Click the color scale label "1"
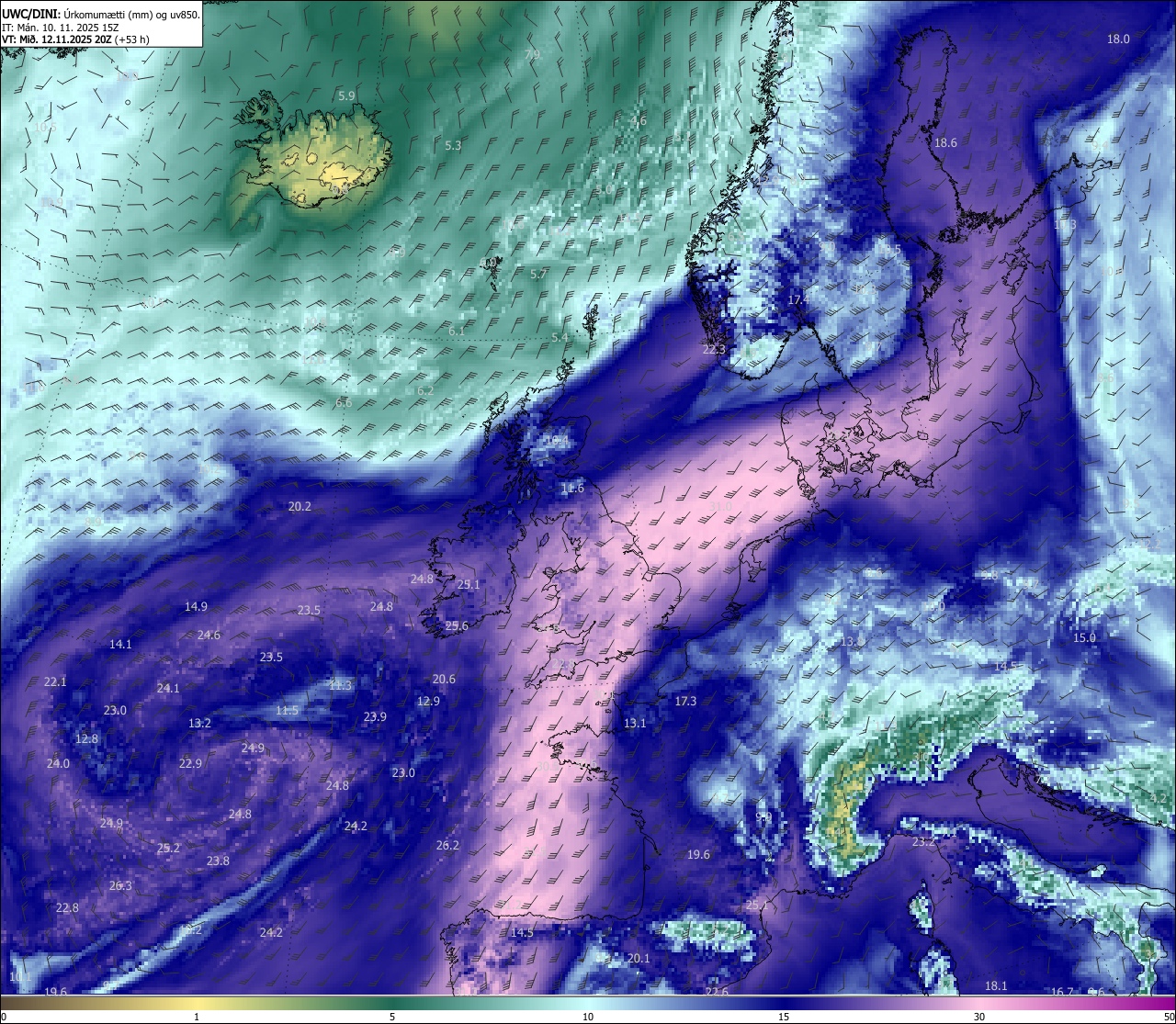Screen dimensions: 1176x1024 [197, 1017]
